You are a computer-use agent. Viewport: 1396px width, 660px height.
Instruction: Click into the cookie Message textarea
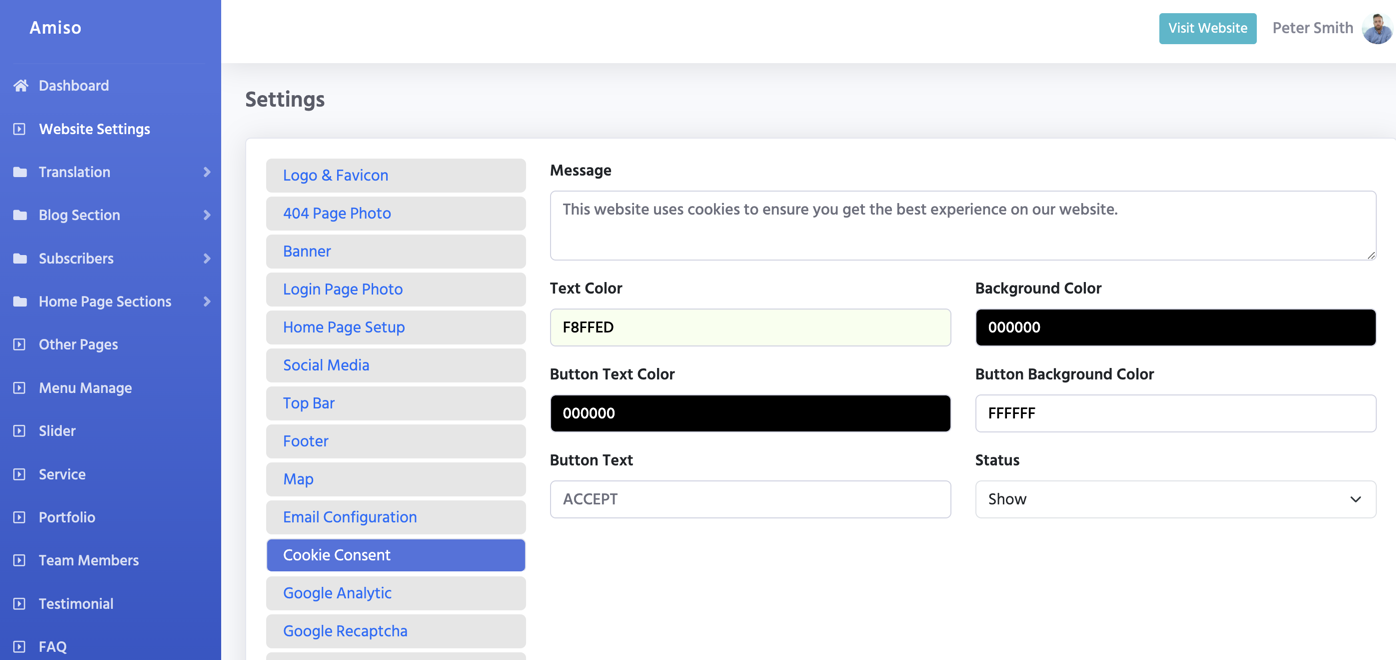[962, 226]
